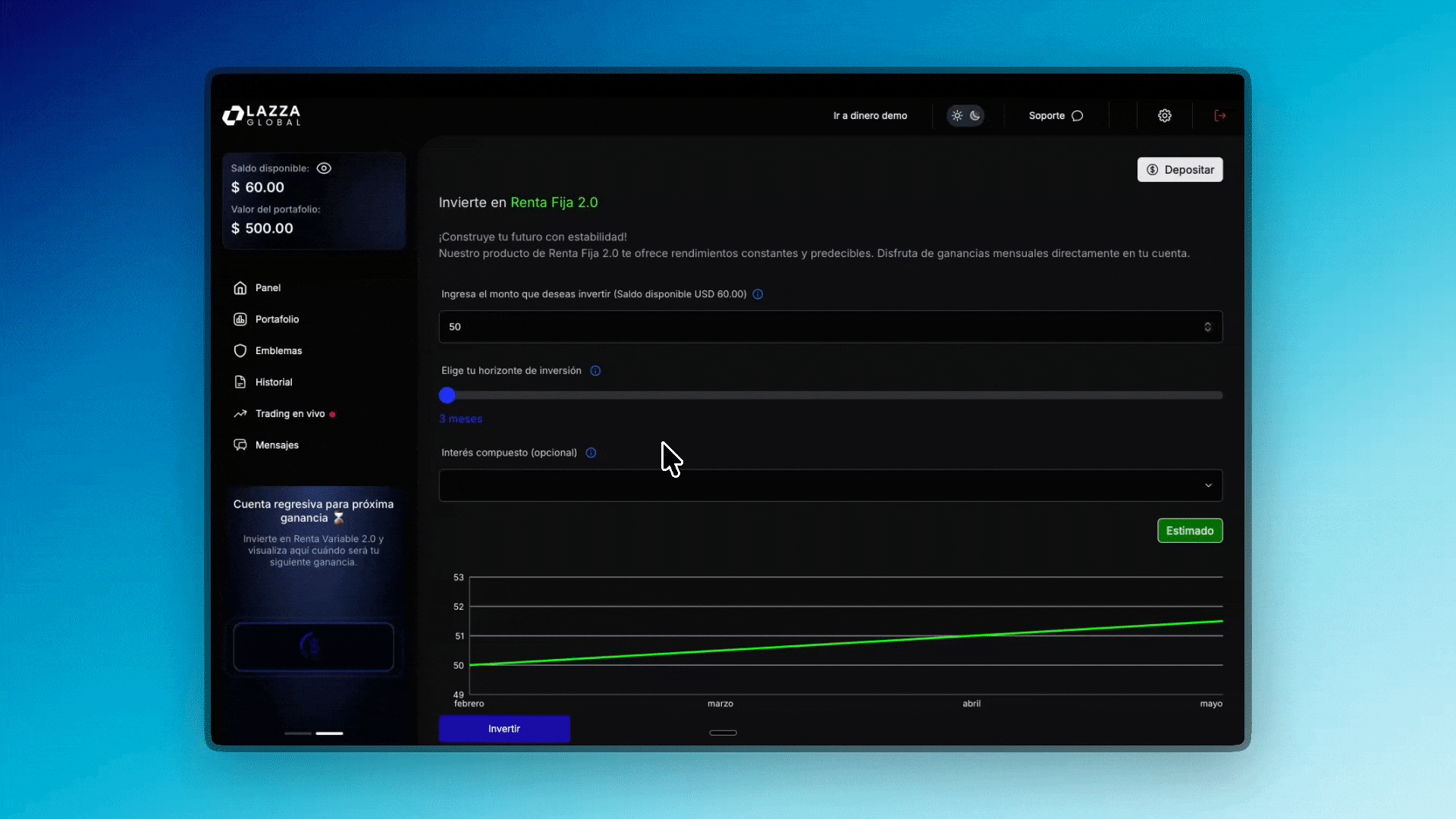Switch to light mode sun icon

[957, 116]
